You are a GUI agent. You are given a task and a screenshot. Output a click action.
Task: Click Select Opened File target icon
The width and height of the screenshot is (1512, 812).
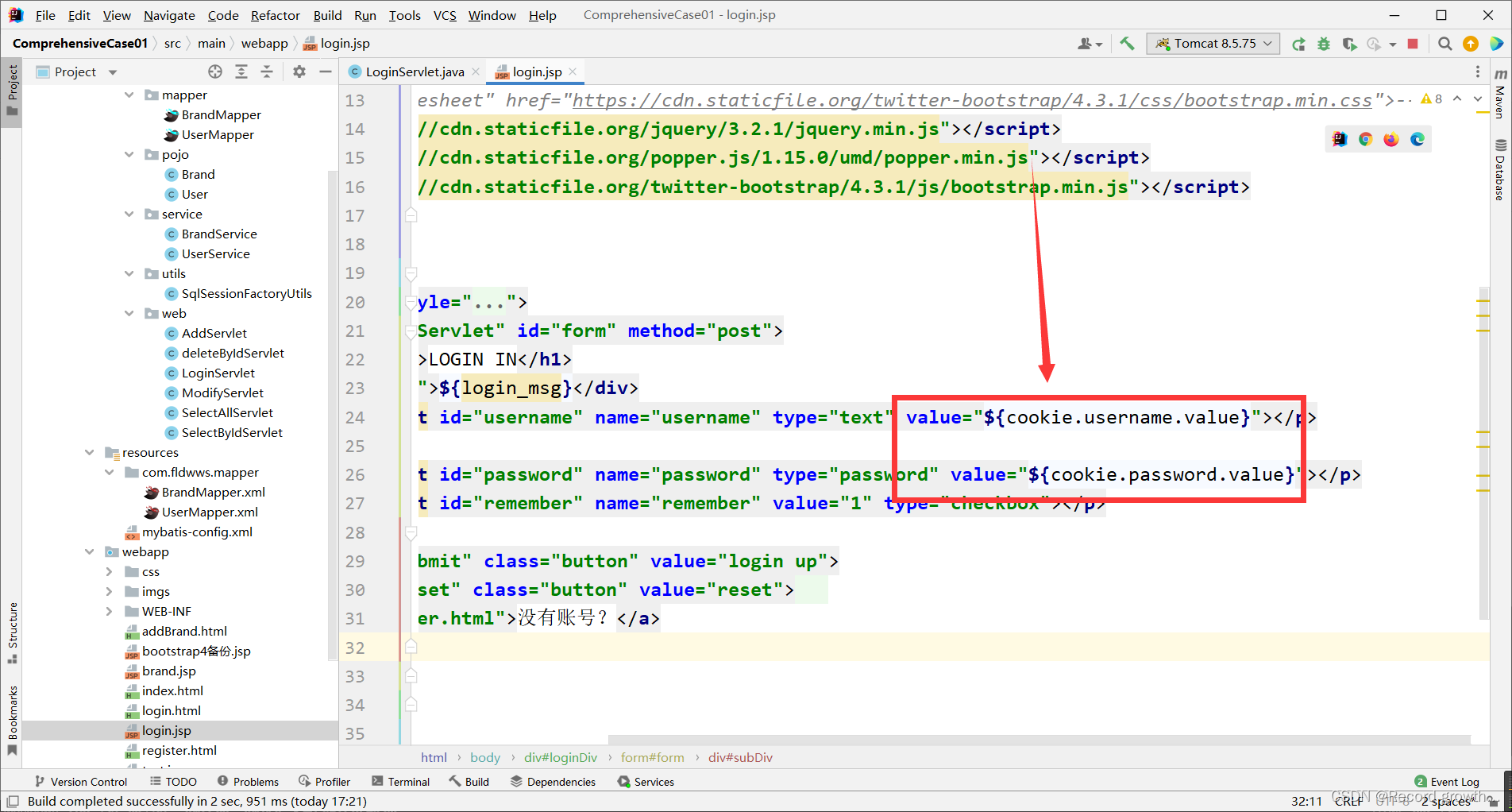[x=215, y=72]
